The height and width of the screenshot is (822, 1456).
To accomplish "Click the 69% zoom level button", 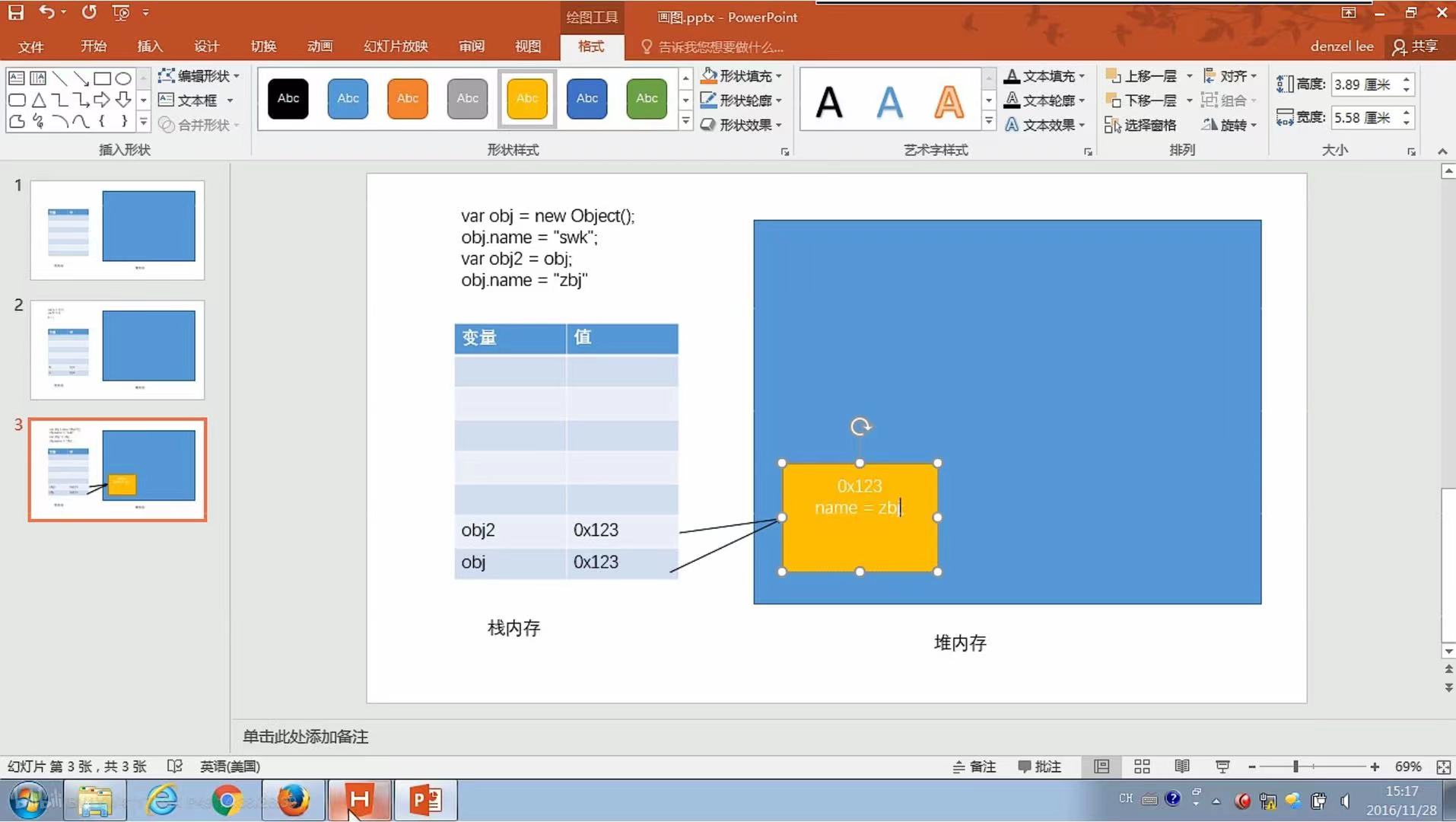I will coord(1408,766).
